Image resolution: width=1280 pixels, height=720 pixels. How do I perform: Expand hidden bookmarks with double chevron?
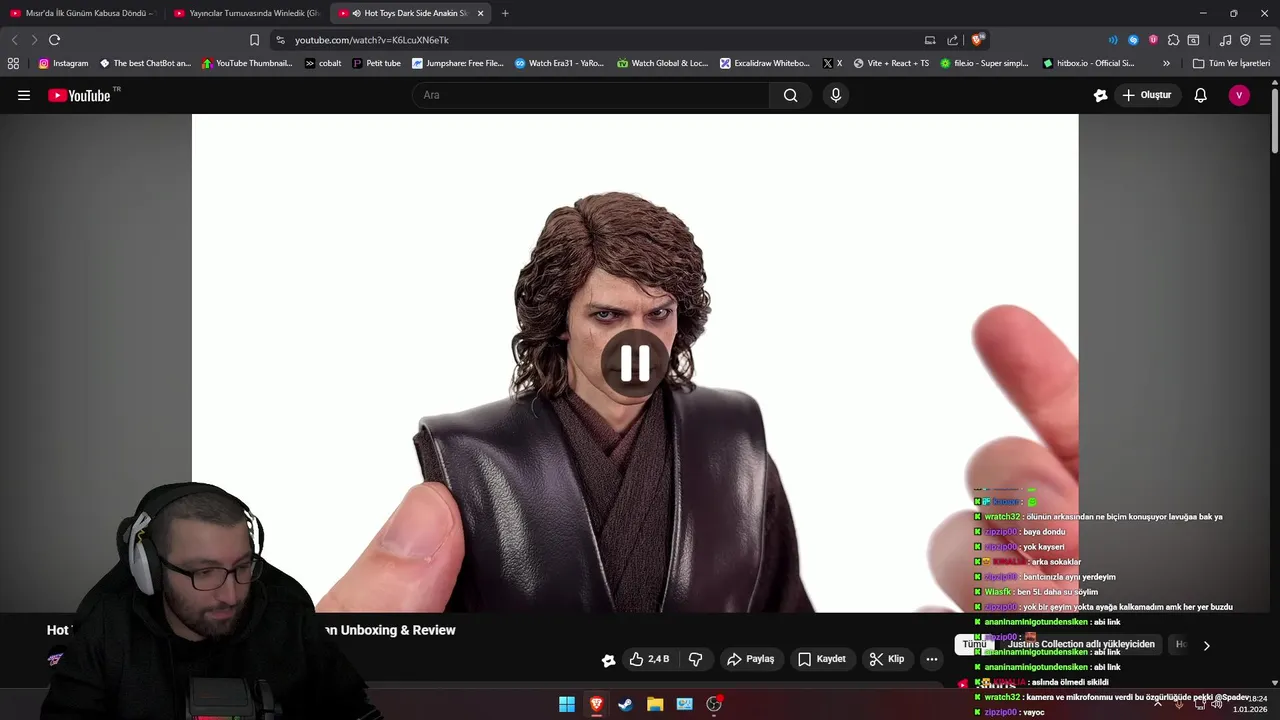pyautogui.click(x=1166, y=63)
